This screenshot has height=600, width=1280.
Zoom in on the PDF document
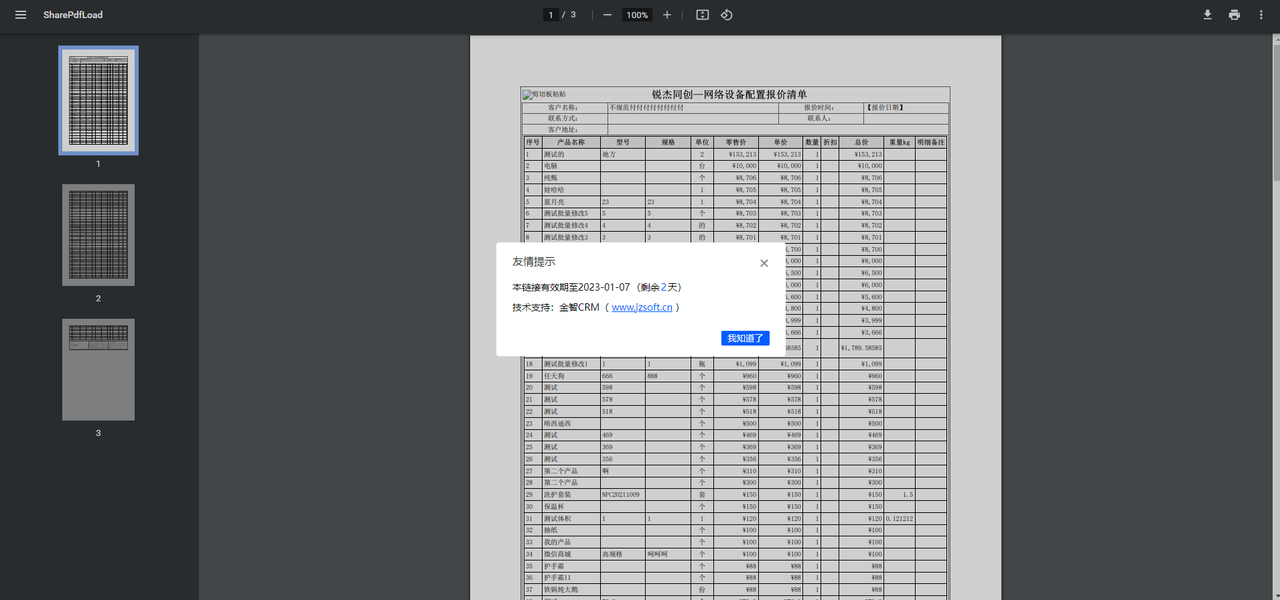click(667, 15)
